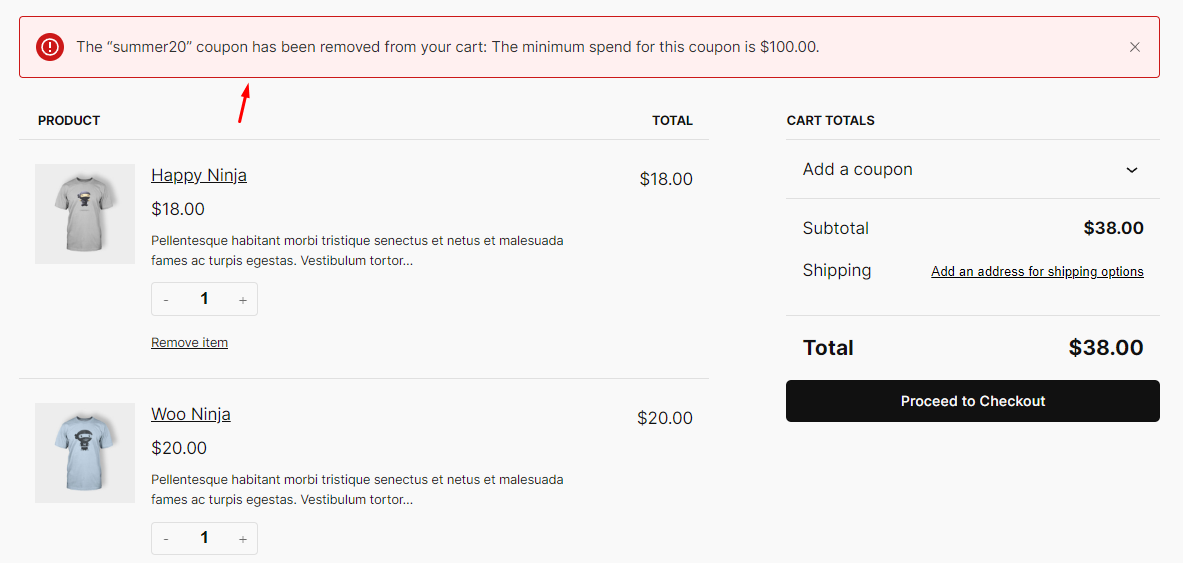Click the $38.00 cart Total amount
The image size is (1183, 563).
click(x=1106, y=348)
